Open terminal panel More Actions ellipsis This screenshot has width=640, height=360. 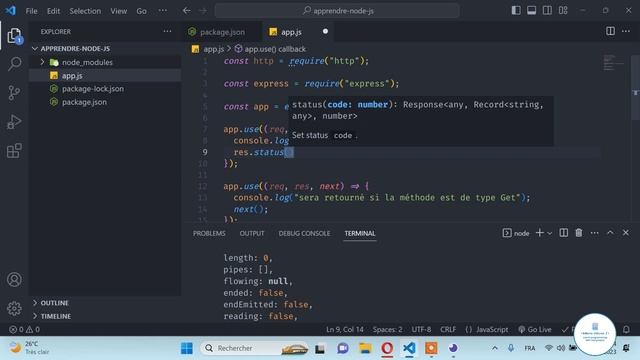click(x=594, y=233)
